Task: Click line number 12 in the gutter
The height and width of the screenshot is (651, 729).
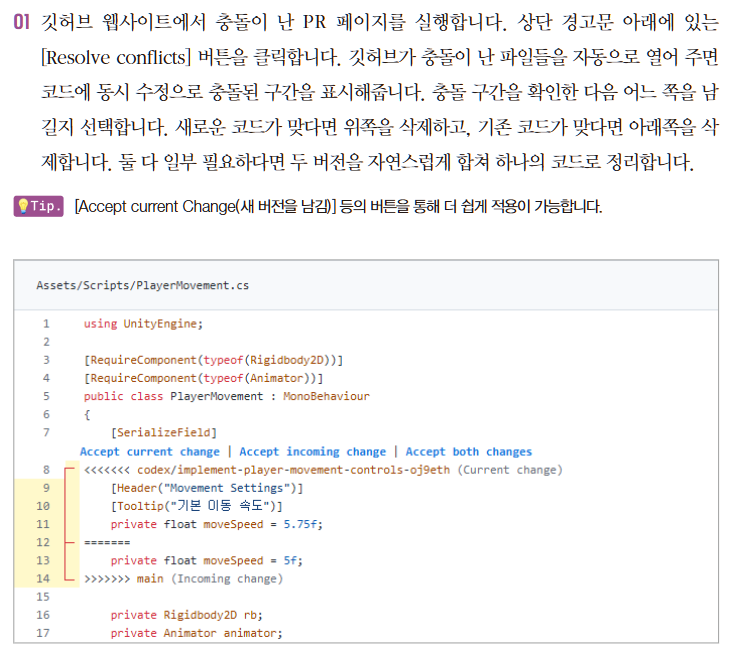Action: click(43, 542)
